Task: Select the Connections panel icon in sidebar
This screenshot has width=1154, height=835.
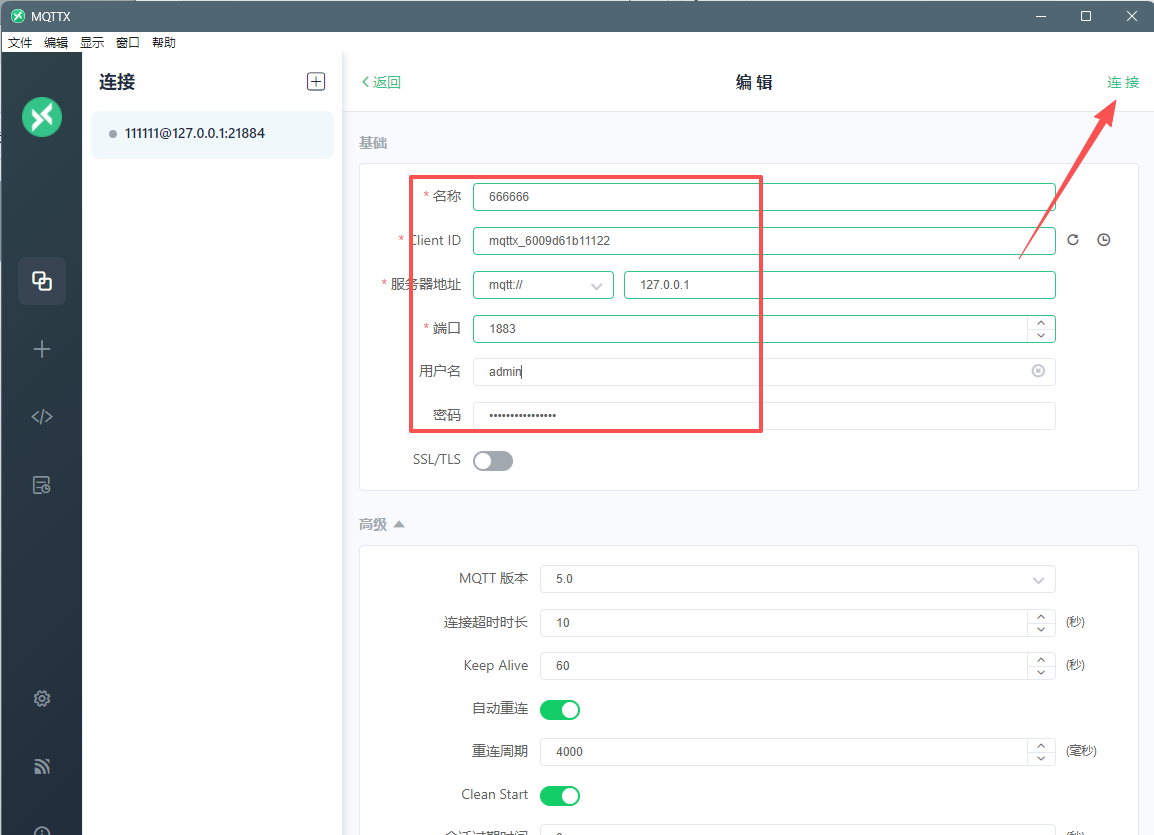Action: click(41, 281)
